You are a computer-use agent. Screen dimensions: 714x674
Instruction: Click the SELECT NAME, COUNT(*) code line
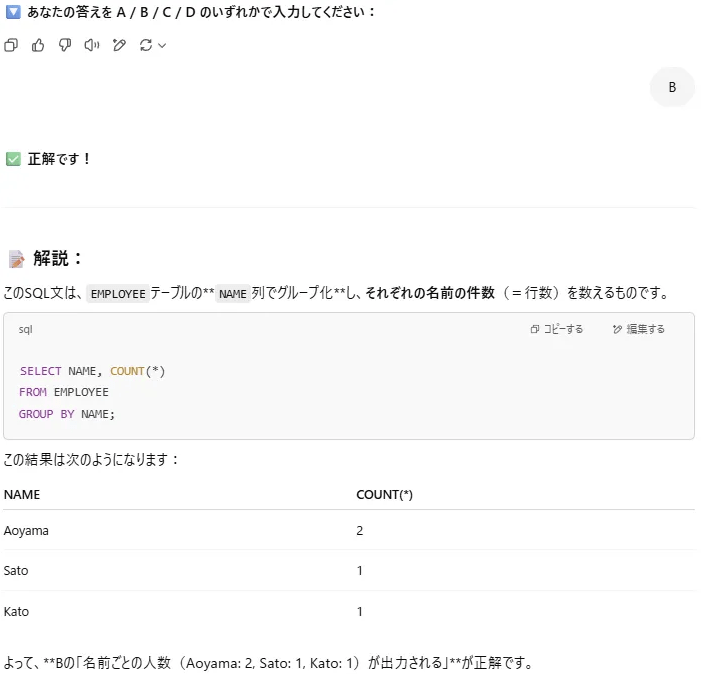pyautogui.click(x=92, y=371)
